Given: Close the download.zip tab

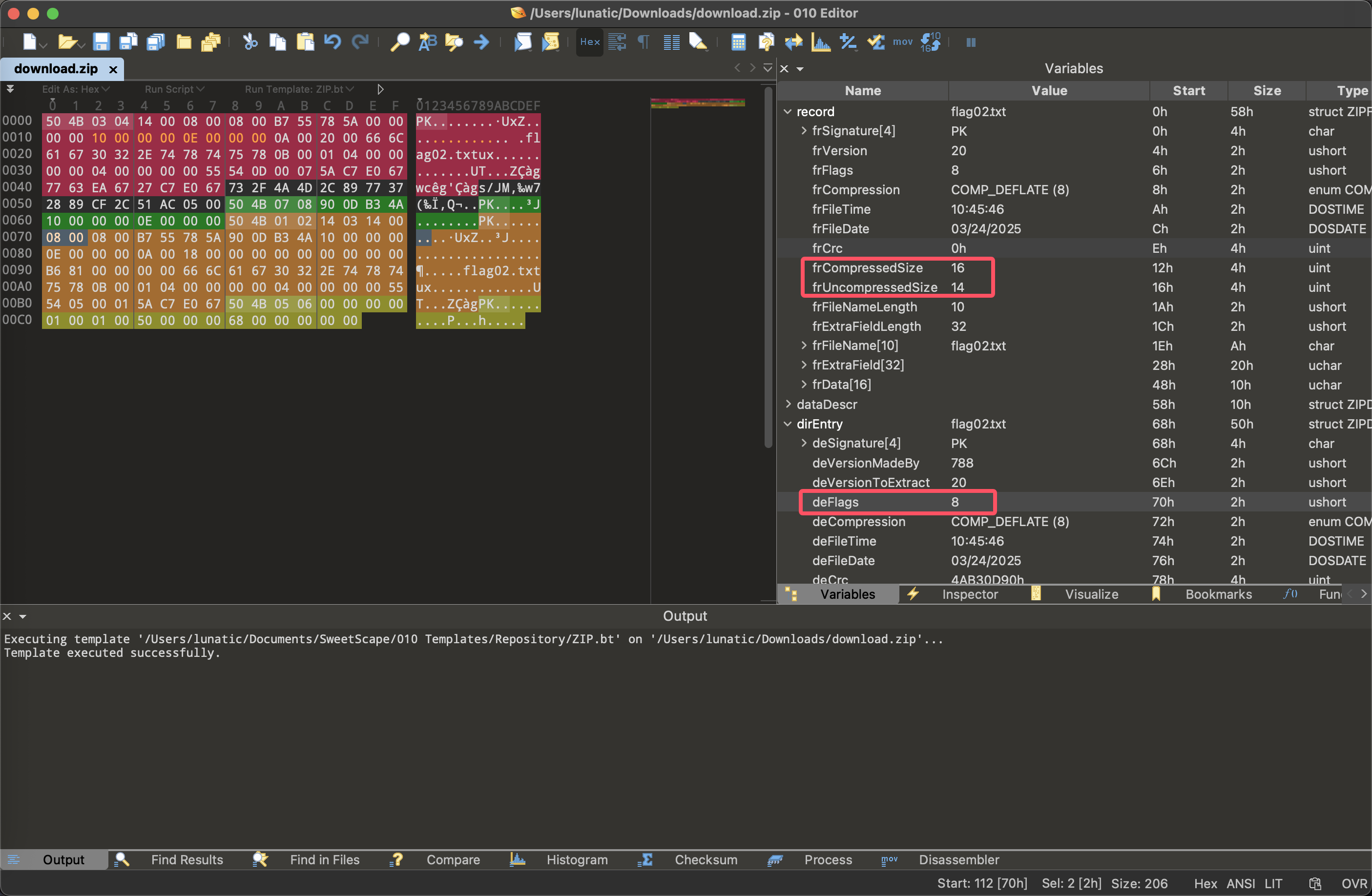Looking at the screenshot, I should coord(113,69).
